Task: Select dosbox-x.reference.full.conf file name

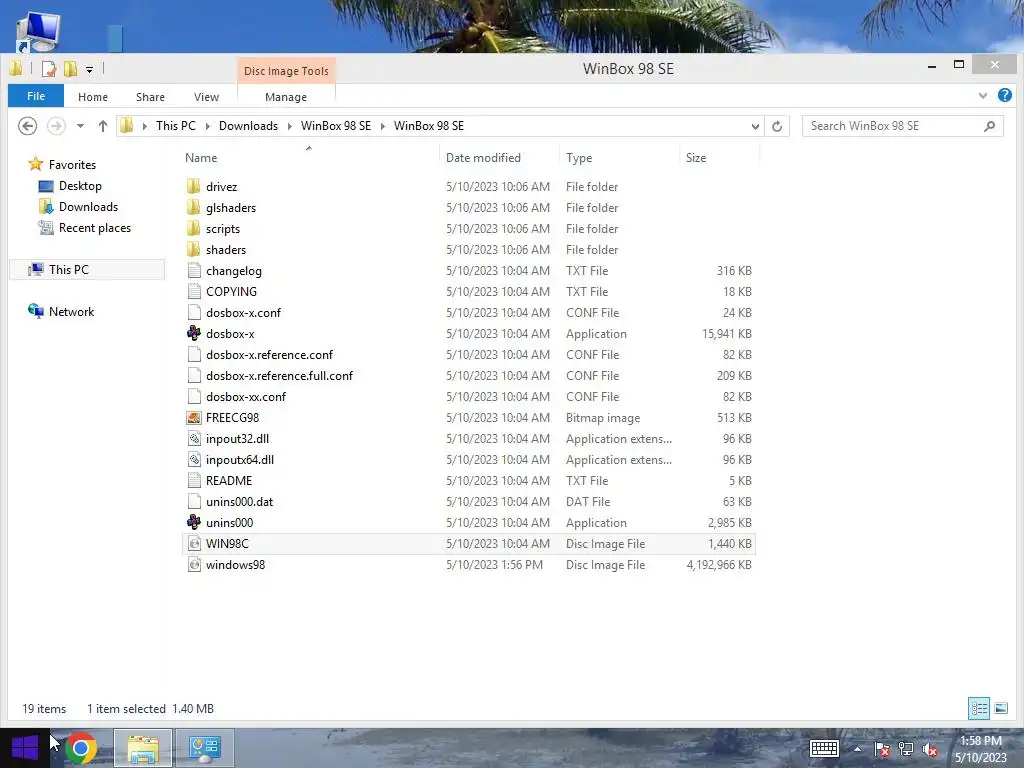Action: point(279,376)
